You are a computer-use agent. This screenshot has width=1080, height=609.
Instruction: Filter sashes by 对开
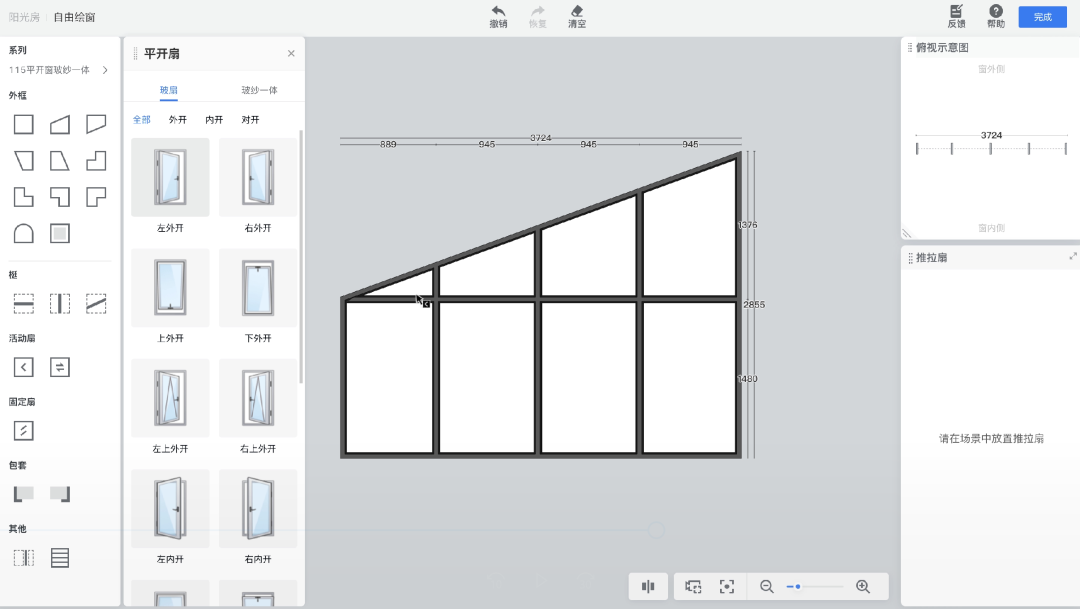[251, 119]
